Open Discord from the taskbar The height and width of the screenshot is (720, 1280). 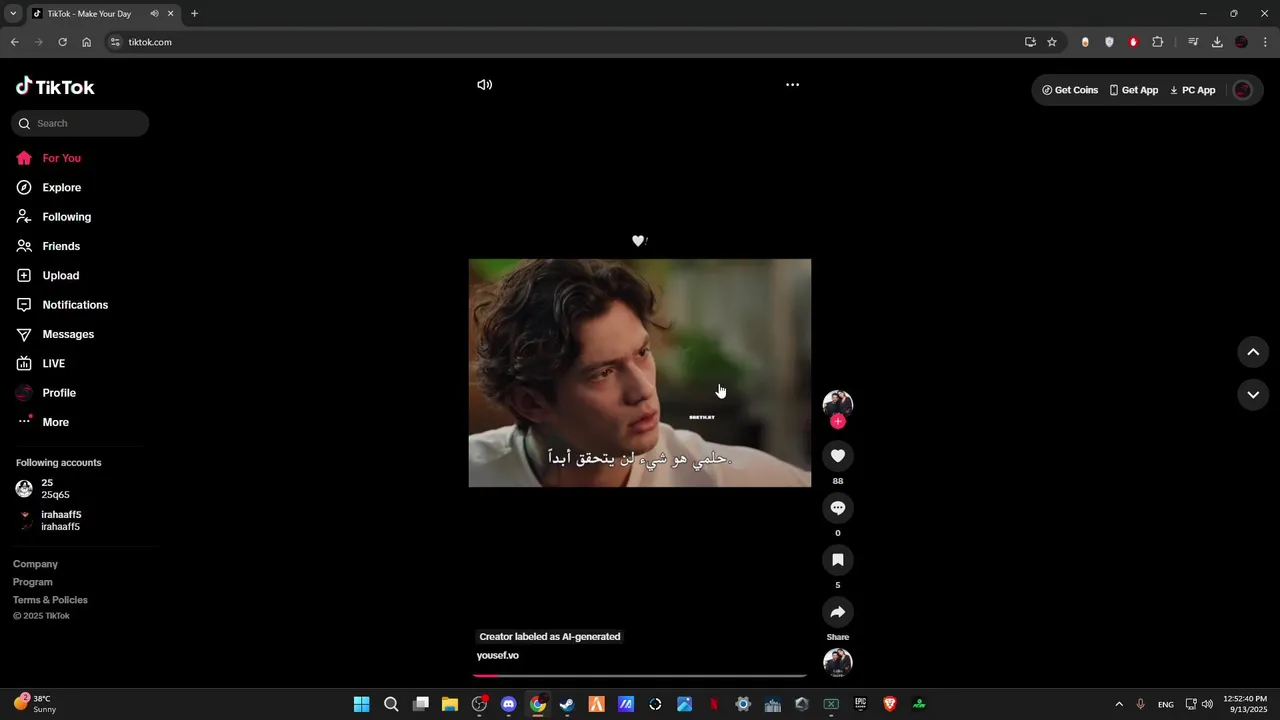coord(509,704)
